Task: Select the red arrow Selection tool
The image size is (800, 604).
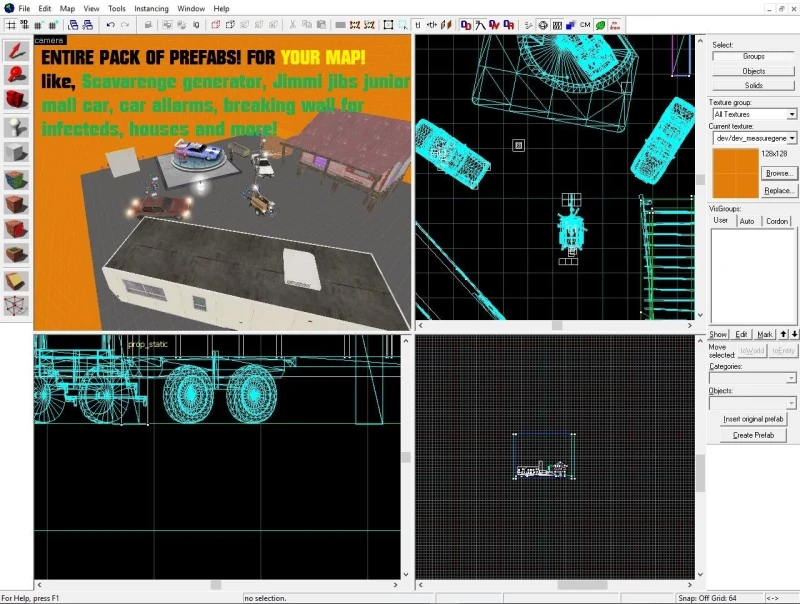Action: (16, 49)
